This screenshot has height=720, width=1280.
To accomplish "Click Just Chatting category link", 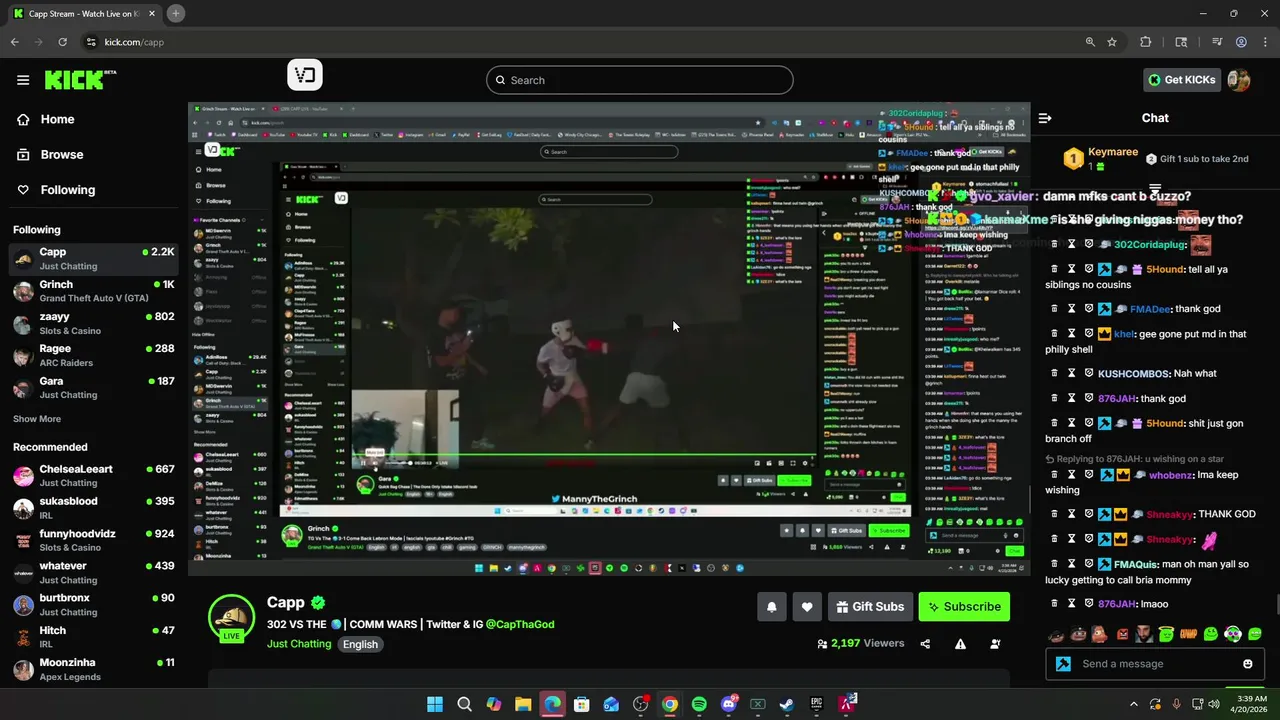I will pyautogui.click(x=299, y=644).
